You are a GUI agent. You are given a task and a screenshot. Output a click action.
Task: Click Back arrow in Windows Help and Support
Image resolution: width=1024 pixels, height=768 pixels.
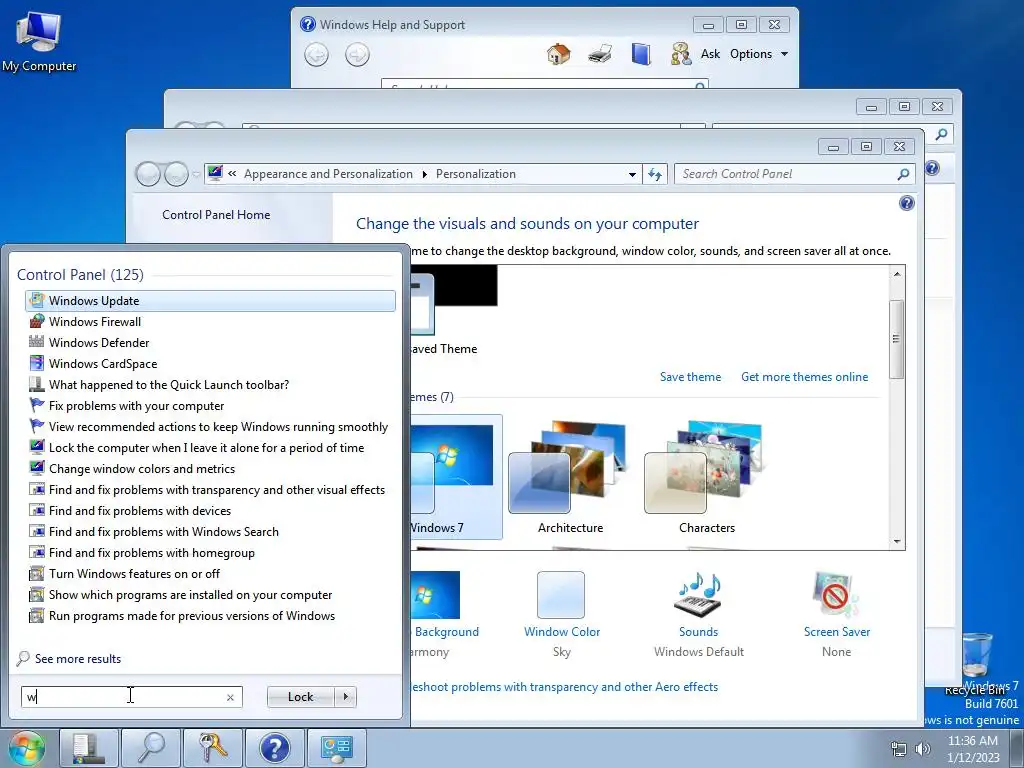tap(317, 54)
